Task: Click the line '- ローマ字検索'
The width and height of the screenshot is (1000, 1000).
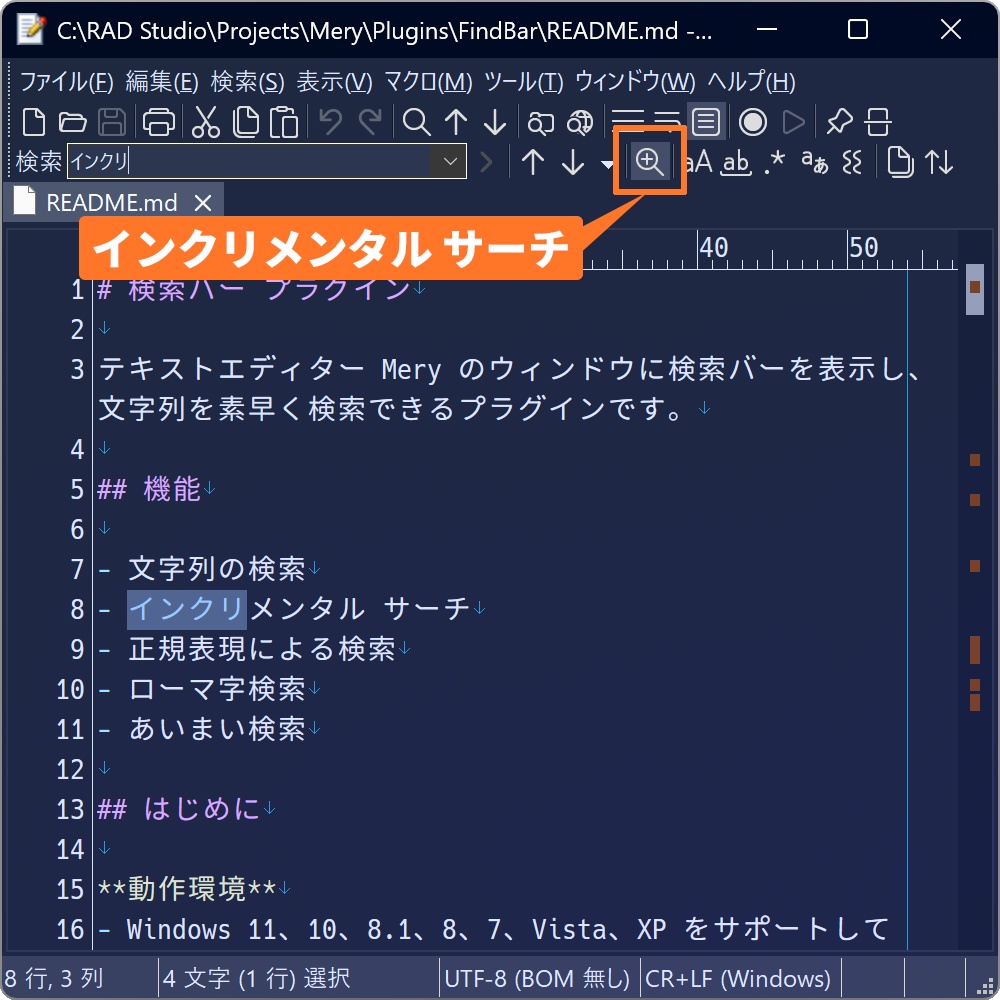Action: click(202, 689)
